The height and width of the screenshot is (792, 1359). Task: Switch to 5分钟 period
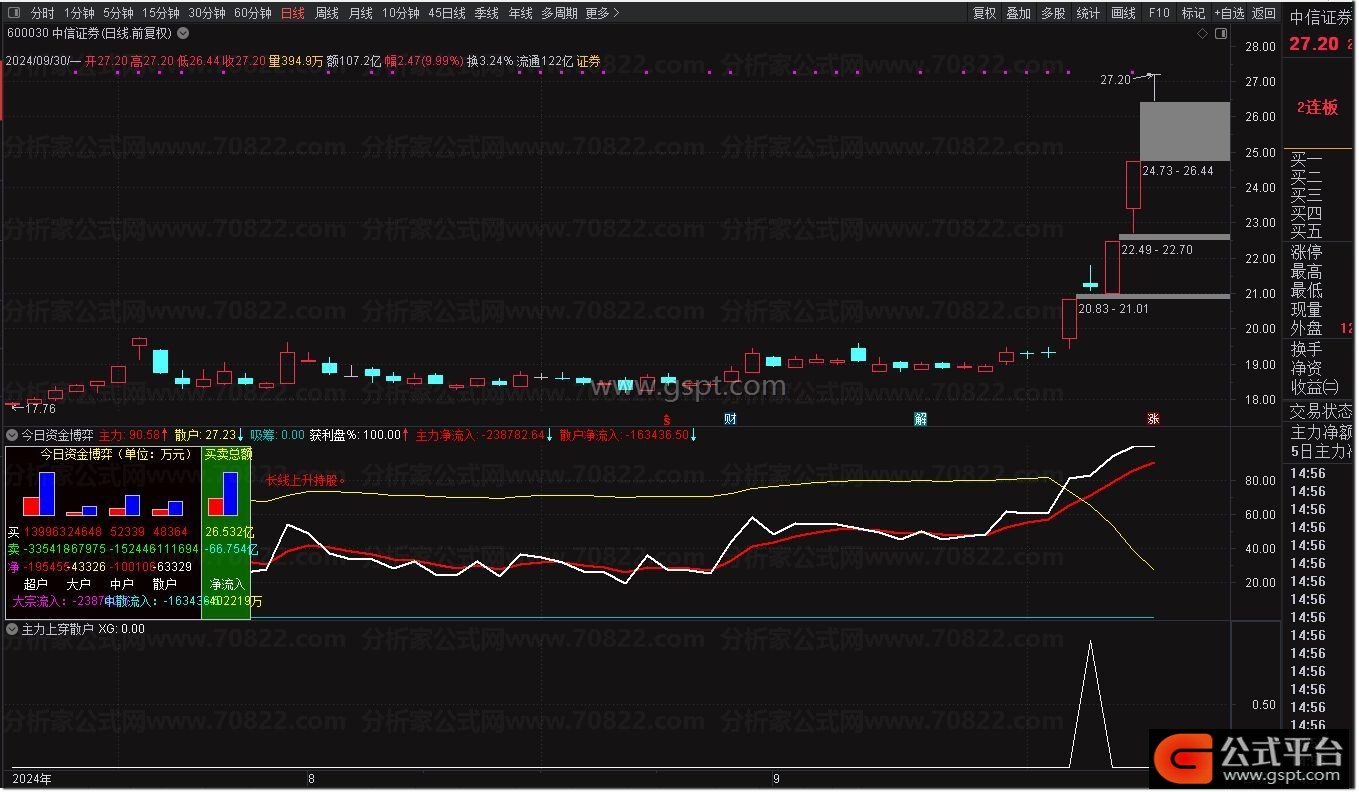pos(118,14)
